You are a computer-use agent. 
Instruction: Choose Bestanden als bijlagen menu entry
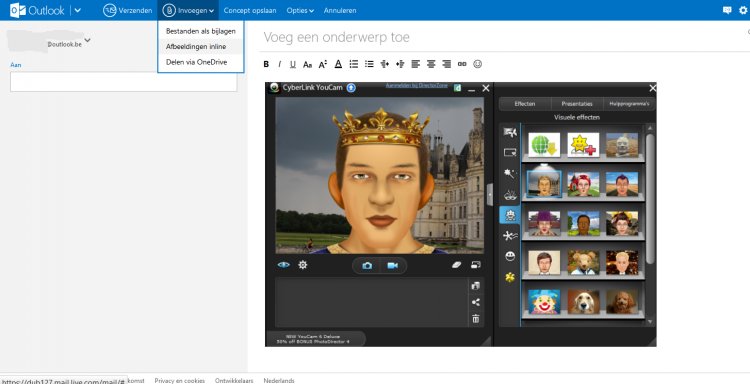pyautogui.click(x=201, y=31)
